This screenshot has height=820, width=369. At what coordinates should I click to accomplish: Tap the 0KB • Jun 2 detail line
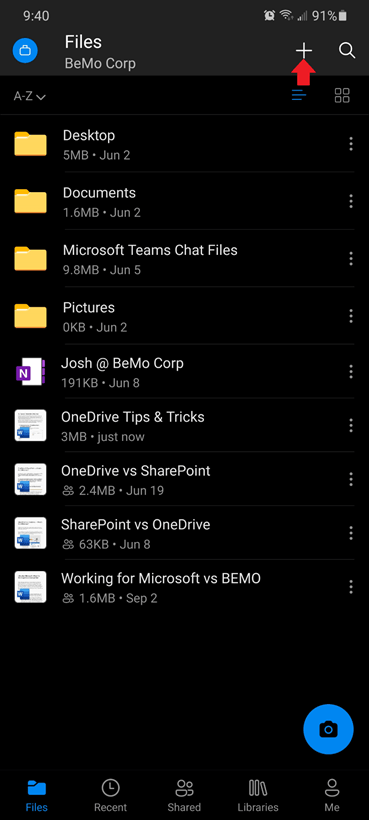[95, 328]
